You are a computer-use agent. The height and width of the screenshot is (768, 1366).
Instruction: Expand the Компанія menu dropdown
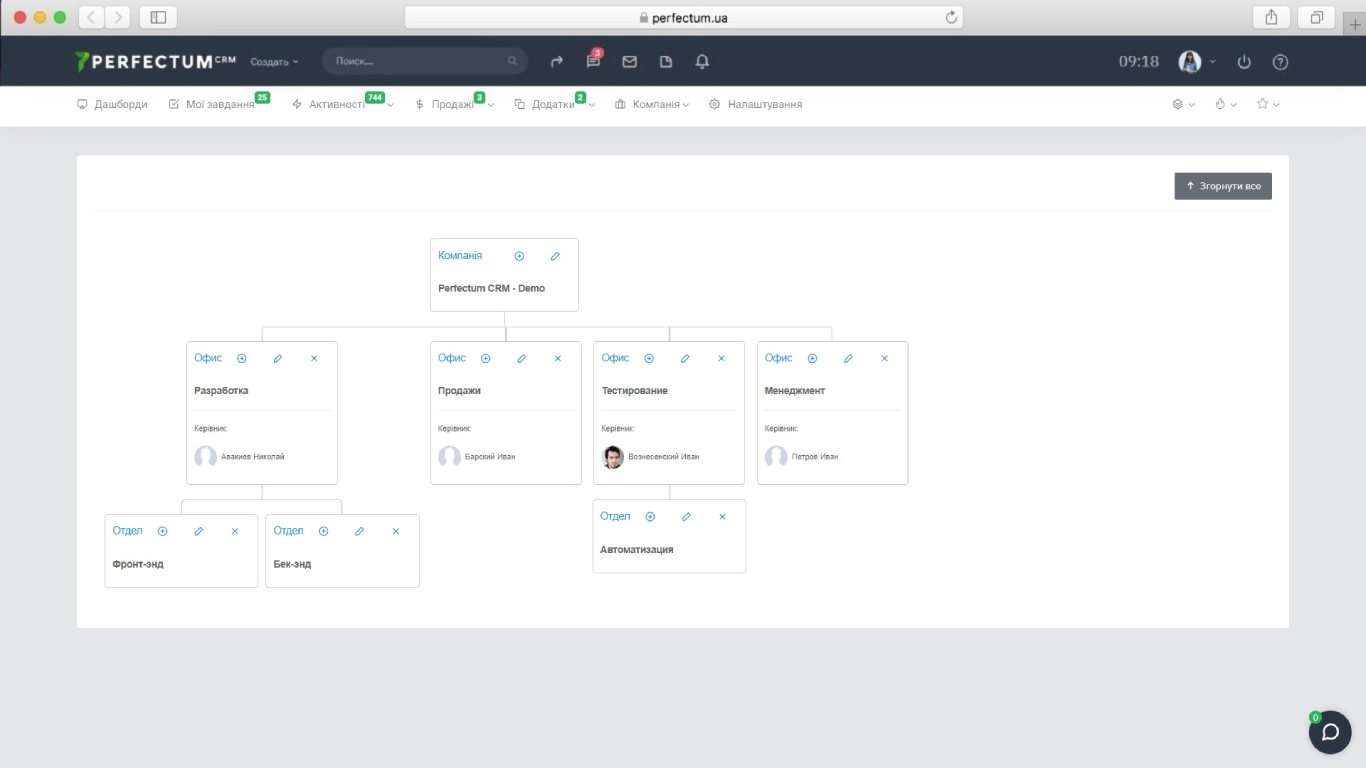651,104
